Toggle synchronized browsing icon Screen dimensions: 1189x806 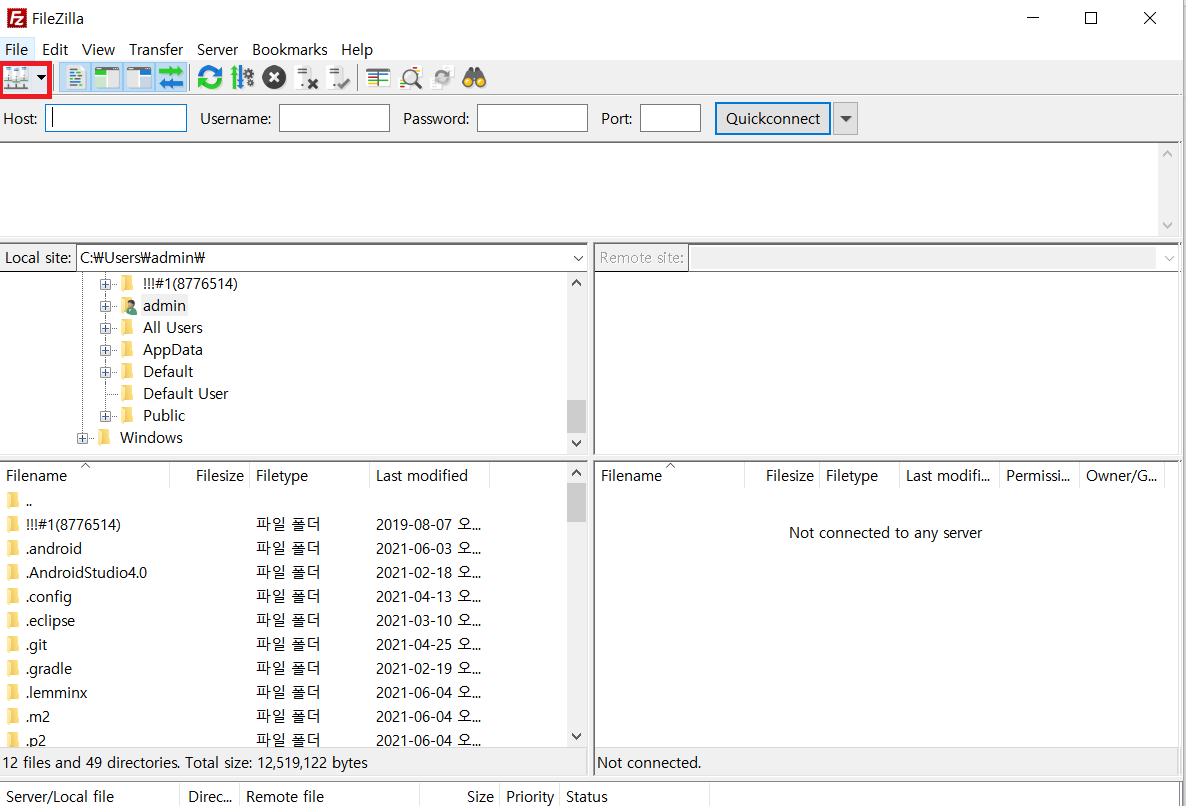(x=442, y=78)
